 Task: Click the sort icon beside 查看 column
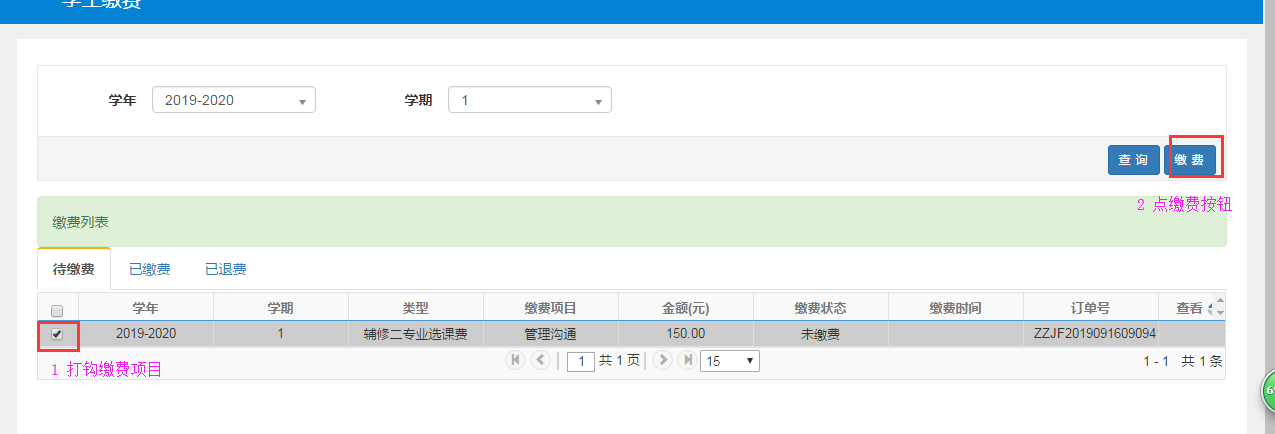[x=1216, y=308]
